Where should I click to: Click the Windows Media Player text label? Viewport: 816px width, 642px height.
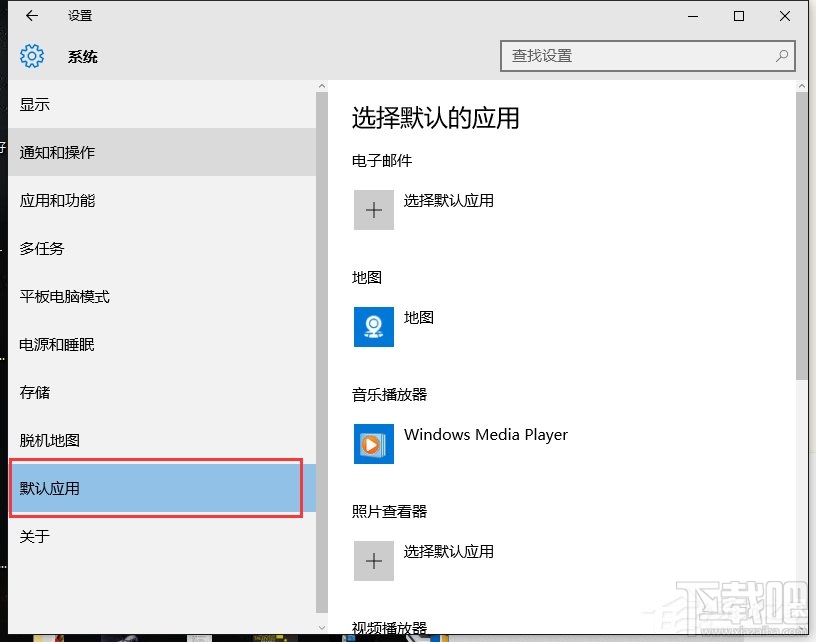(x=486, y=435)
